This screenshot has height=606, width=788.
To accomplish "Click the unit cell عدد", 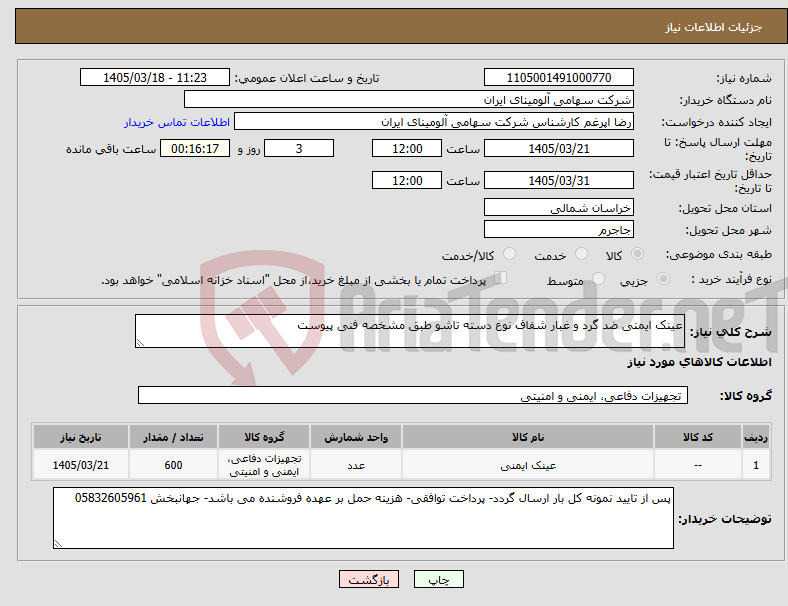I will 356,465.
